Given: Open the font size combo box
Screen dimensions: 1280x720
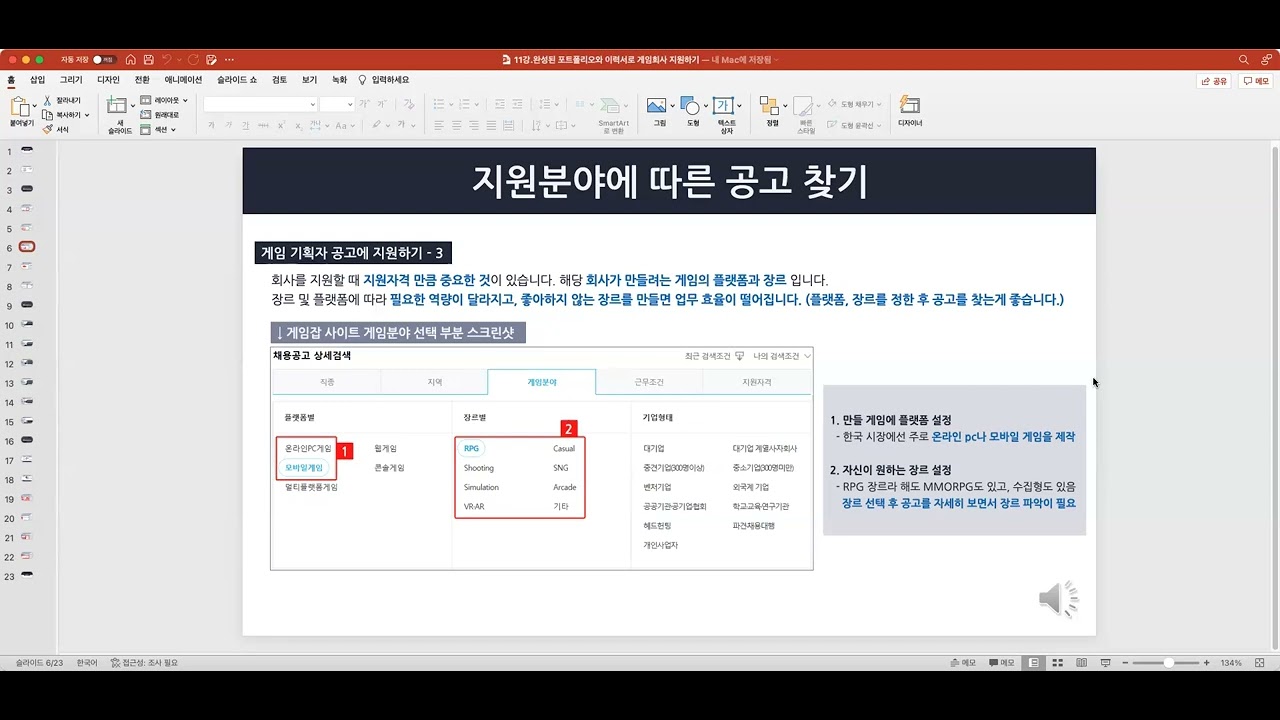Looking at the screenshot, I should (337, 104).
